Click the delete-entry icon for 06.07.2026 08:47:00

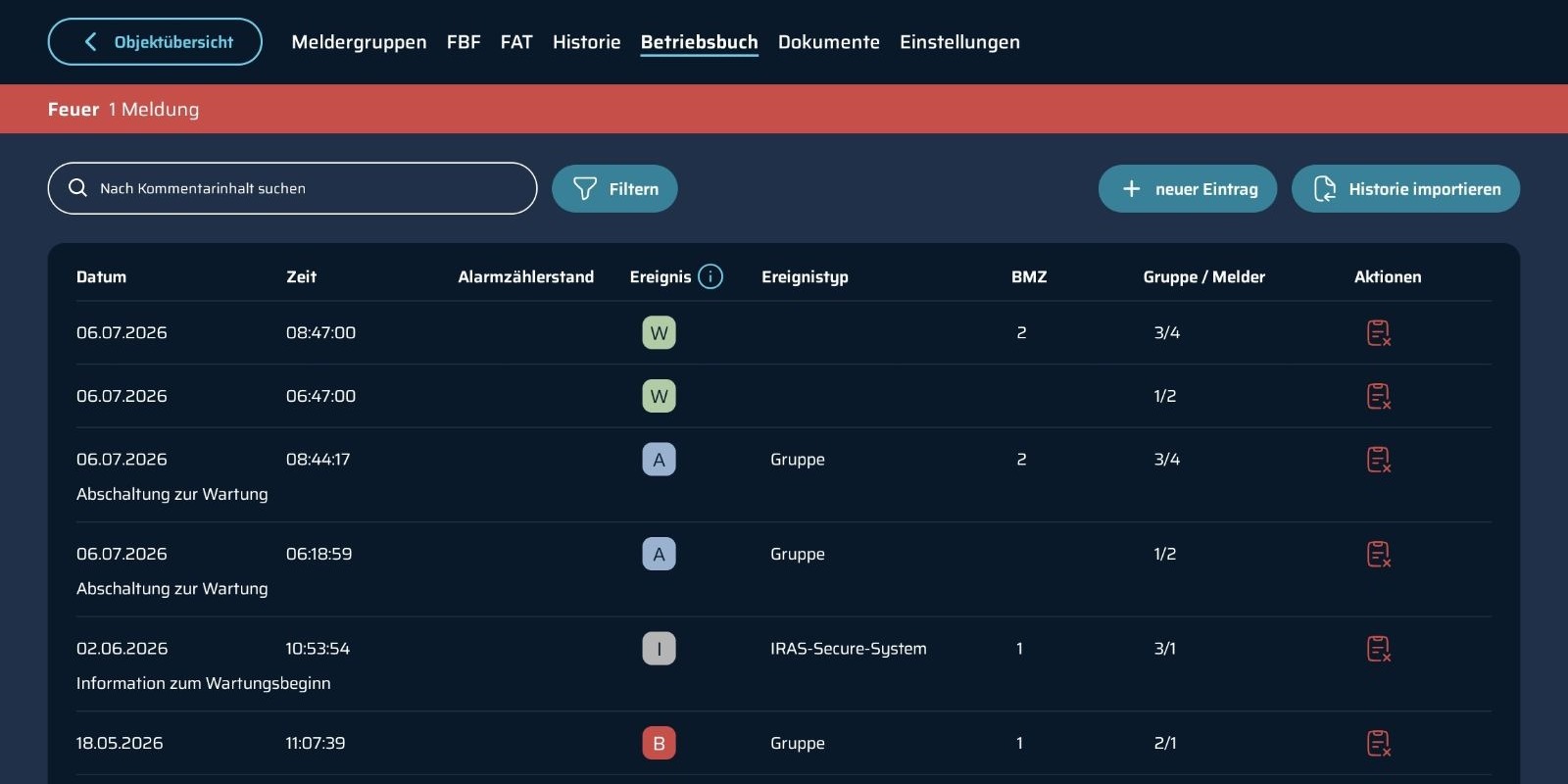[1379, 333]
